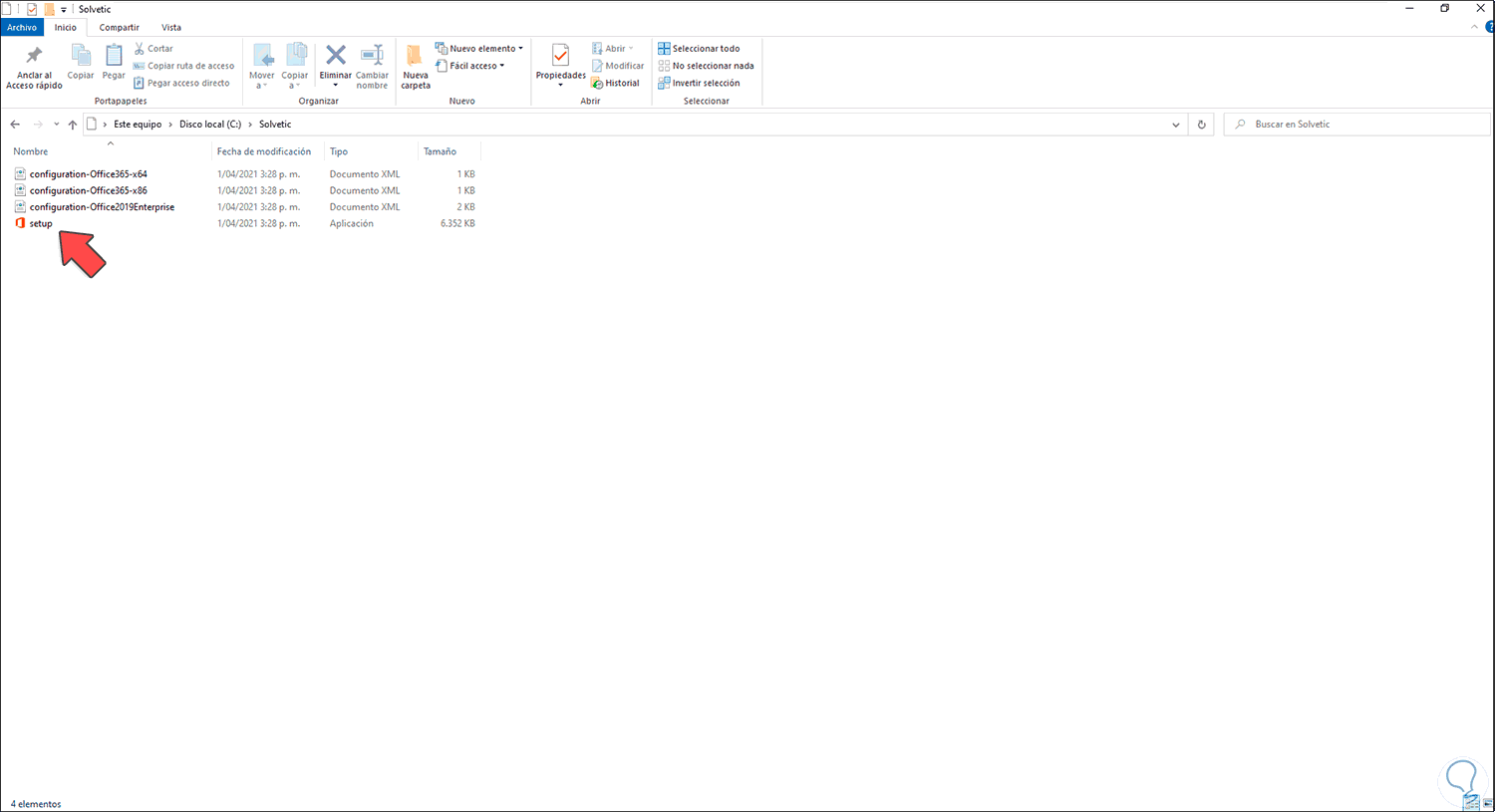Navigate to Este equipo in the address bar

point(138,125)
